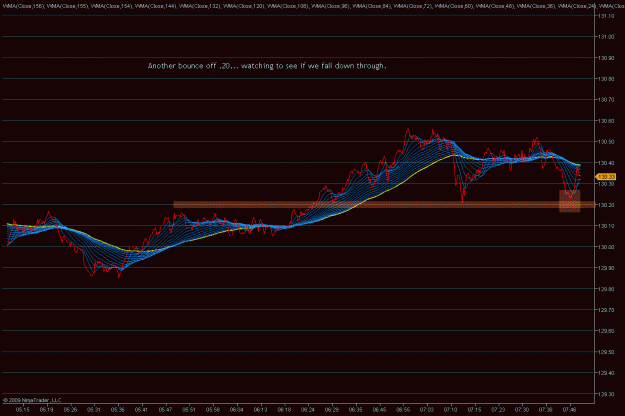Screen dimensions: 625x416
Task: Click the 130.60 price axis label
Action: pos(606,121)
